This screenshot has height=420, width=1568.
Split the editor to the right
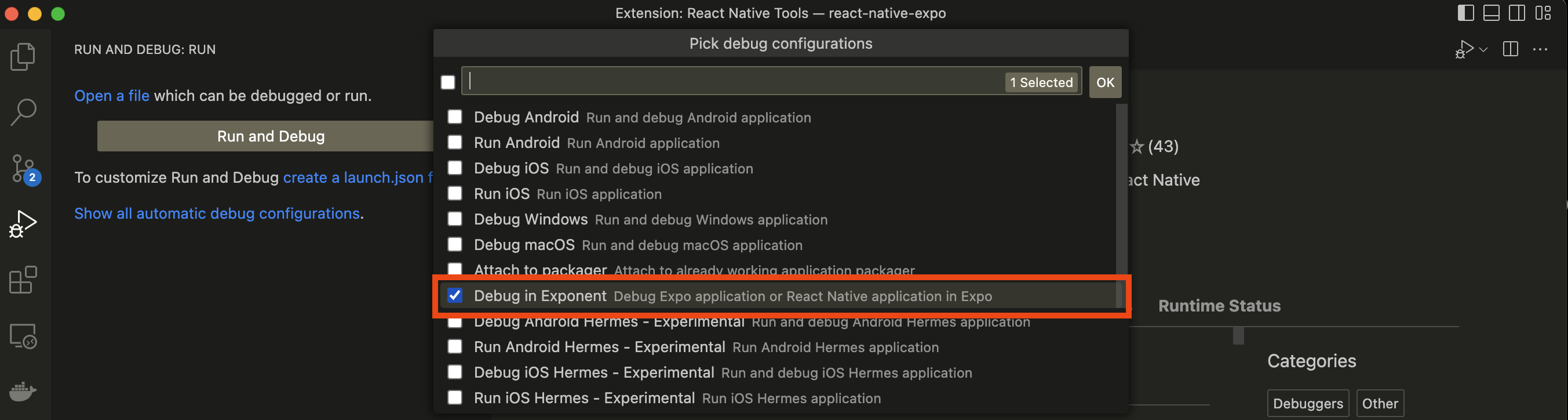point(1511,49)
